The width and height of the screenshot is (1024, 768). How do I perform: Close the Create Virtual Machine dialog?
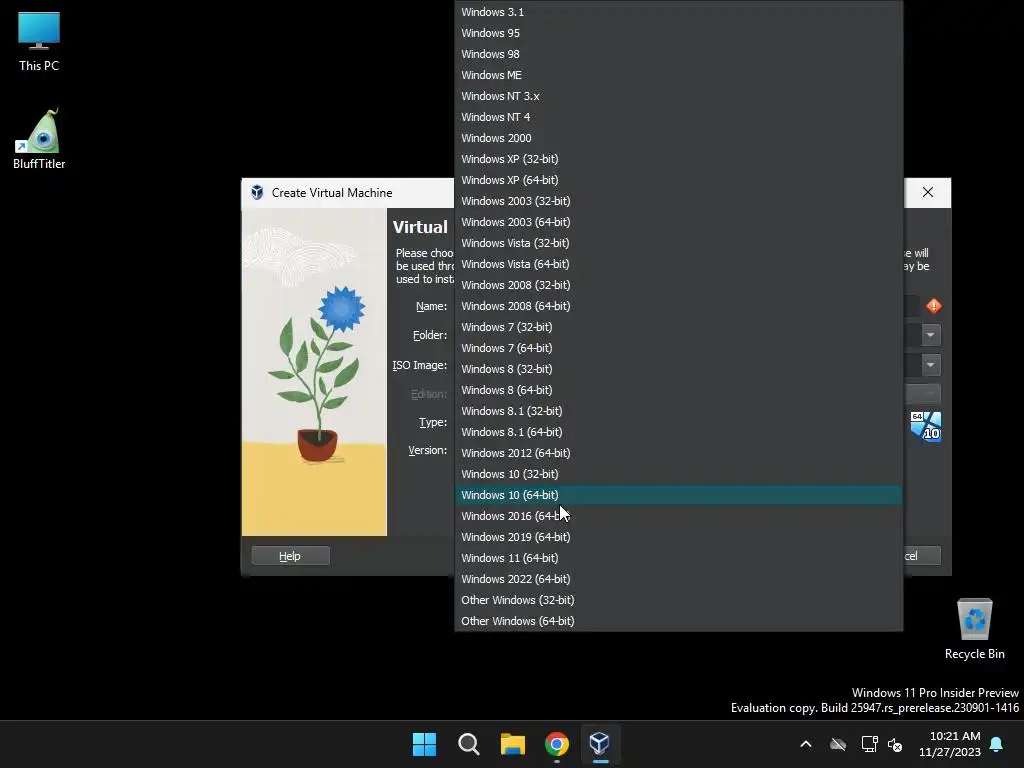pos(927,192)
